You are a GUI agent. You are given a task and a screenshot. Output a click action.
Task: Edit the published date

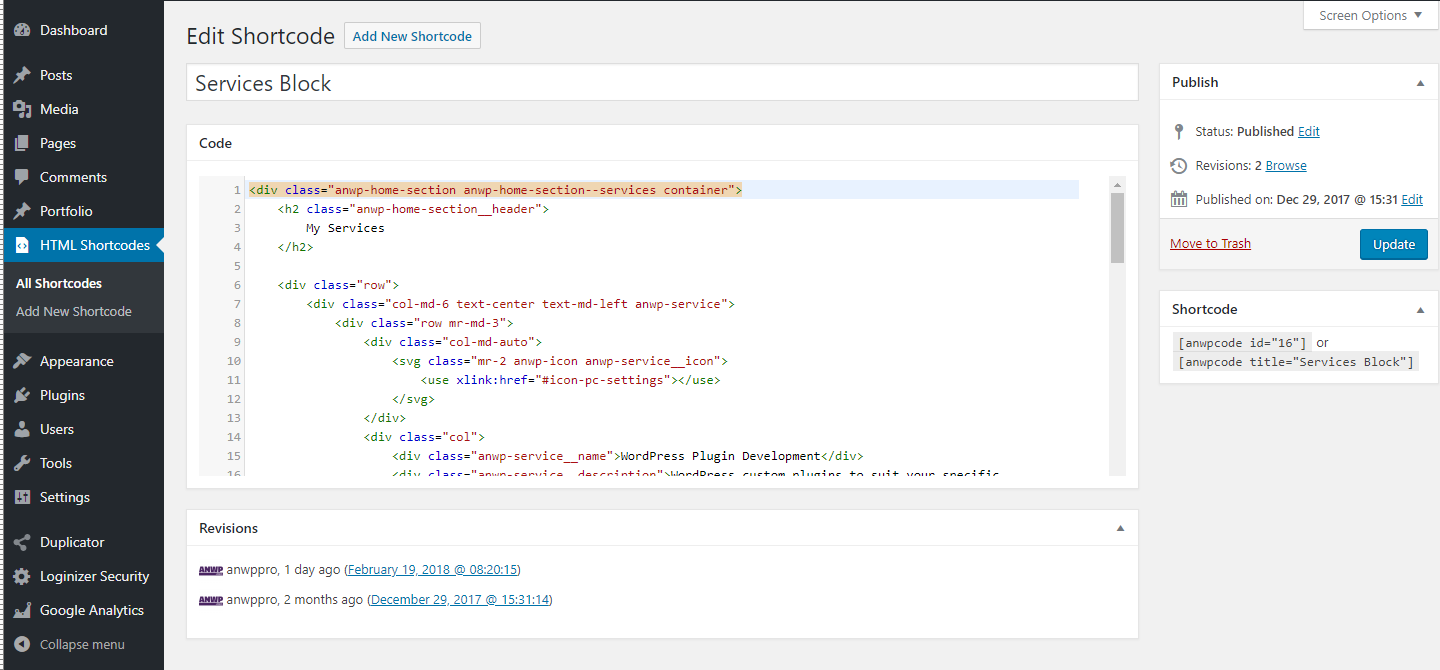click(1412, 199)
